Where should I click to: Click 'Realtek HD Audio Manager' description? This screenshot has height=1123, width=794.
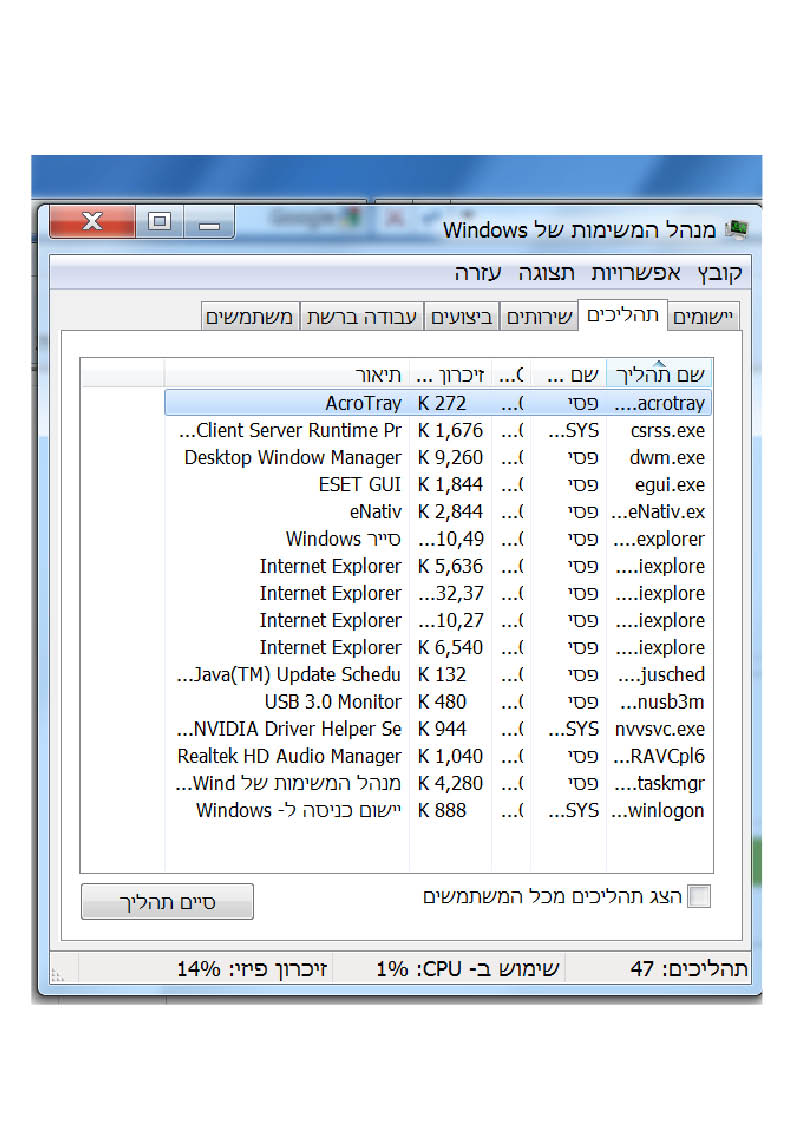click(x=289, y=756)
